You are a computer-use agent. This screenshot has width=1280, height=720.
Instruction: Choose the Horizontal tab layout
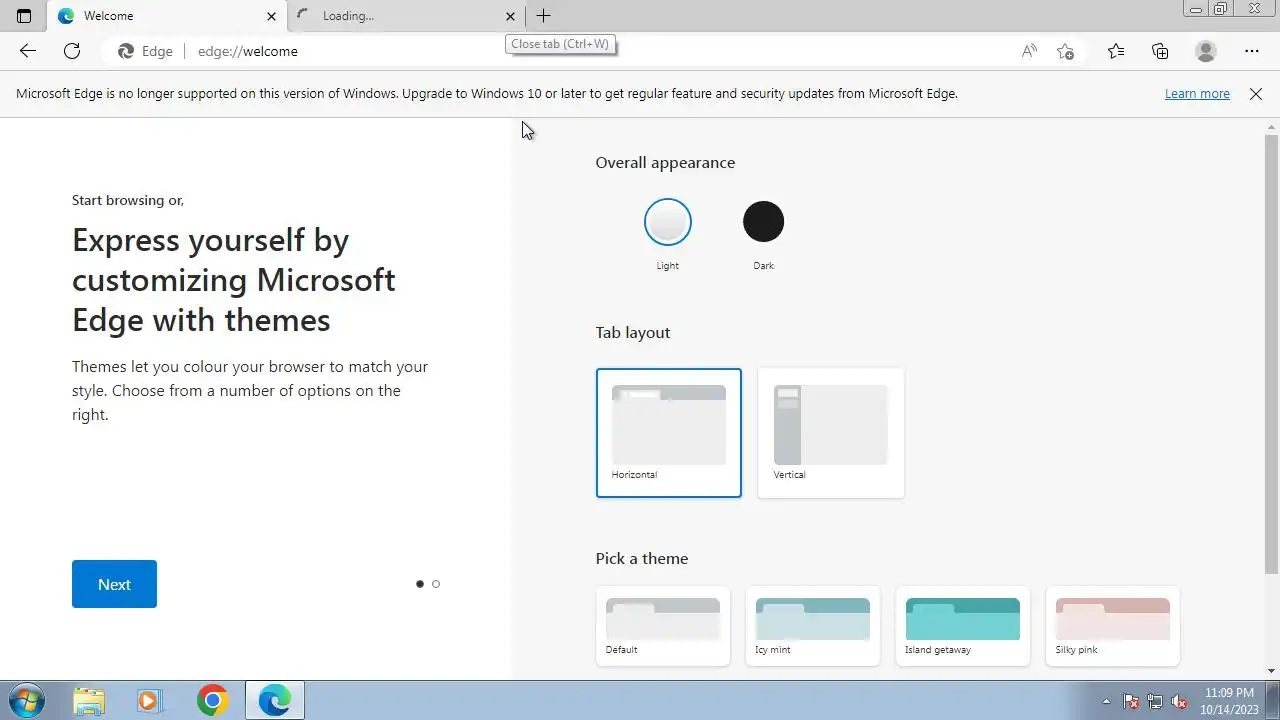[x=669, y=433]
